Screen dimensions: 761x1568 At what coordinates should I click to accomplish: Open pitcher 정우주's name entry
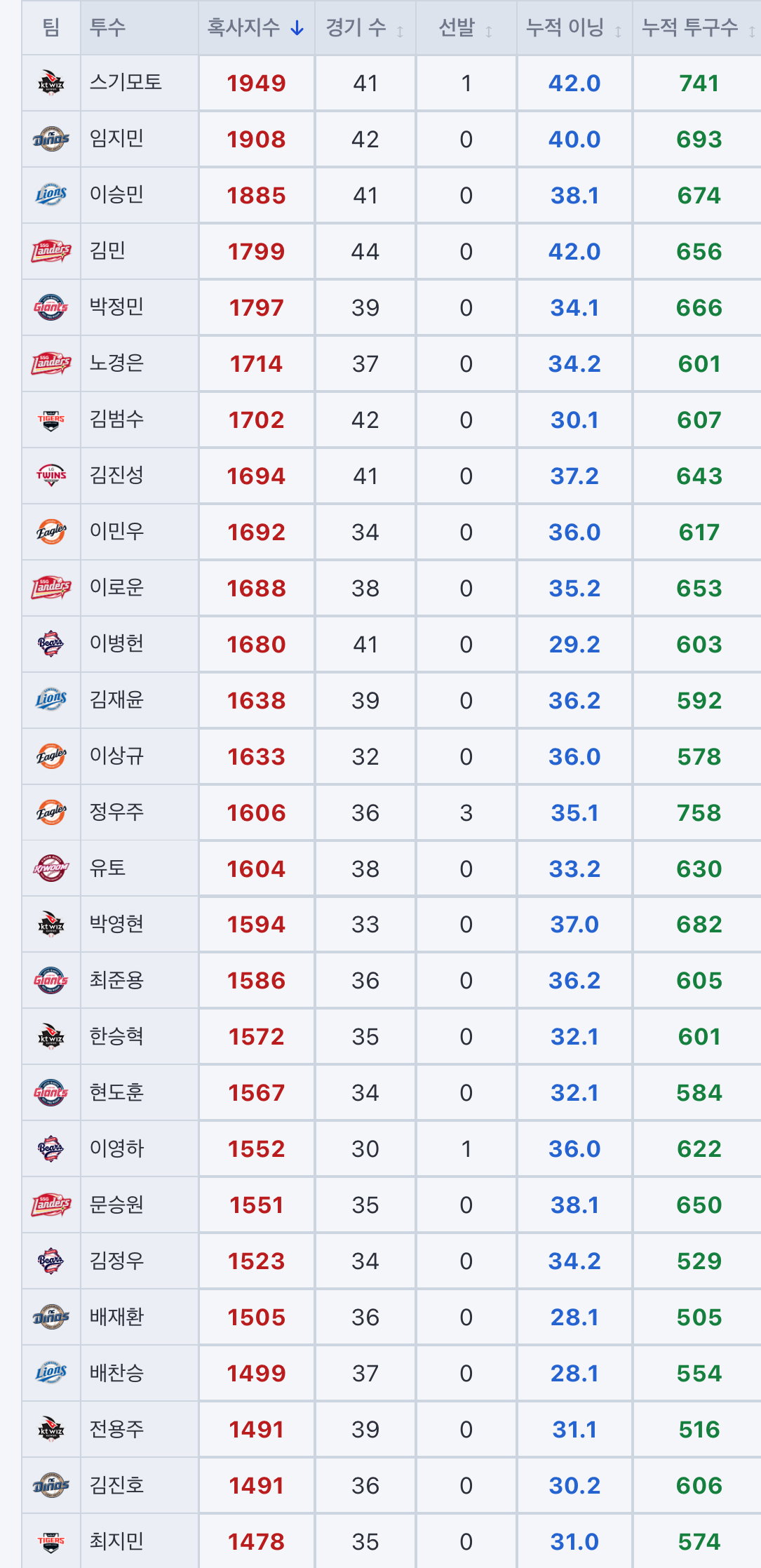(x=116, y=812)
